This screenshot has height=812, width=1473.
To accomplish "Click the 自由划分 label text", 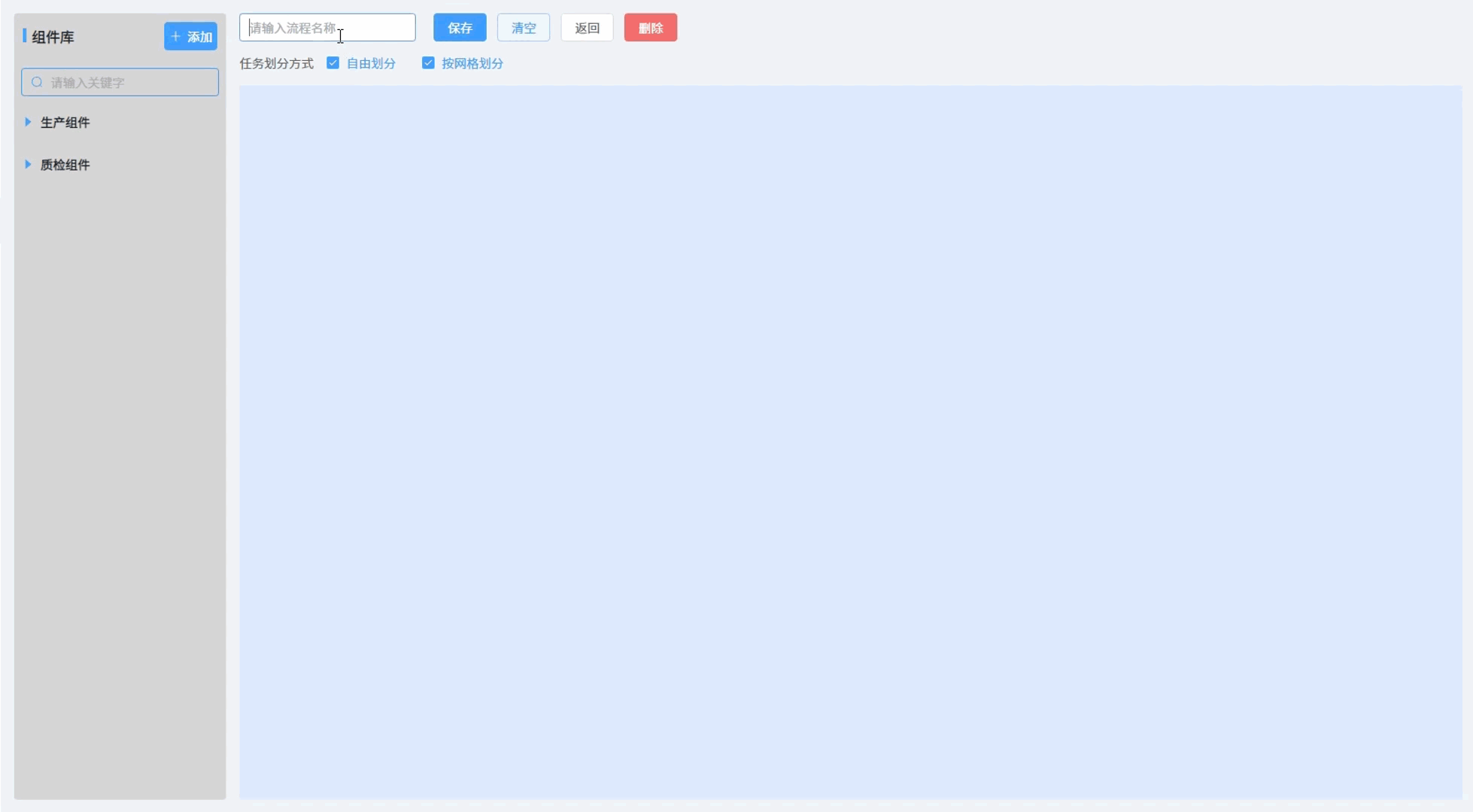I will [x=371, y=64].
